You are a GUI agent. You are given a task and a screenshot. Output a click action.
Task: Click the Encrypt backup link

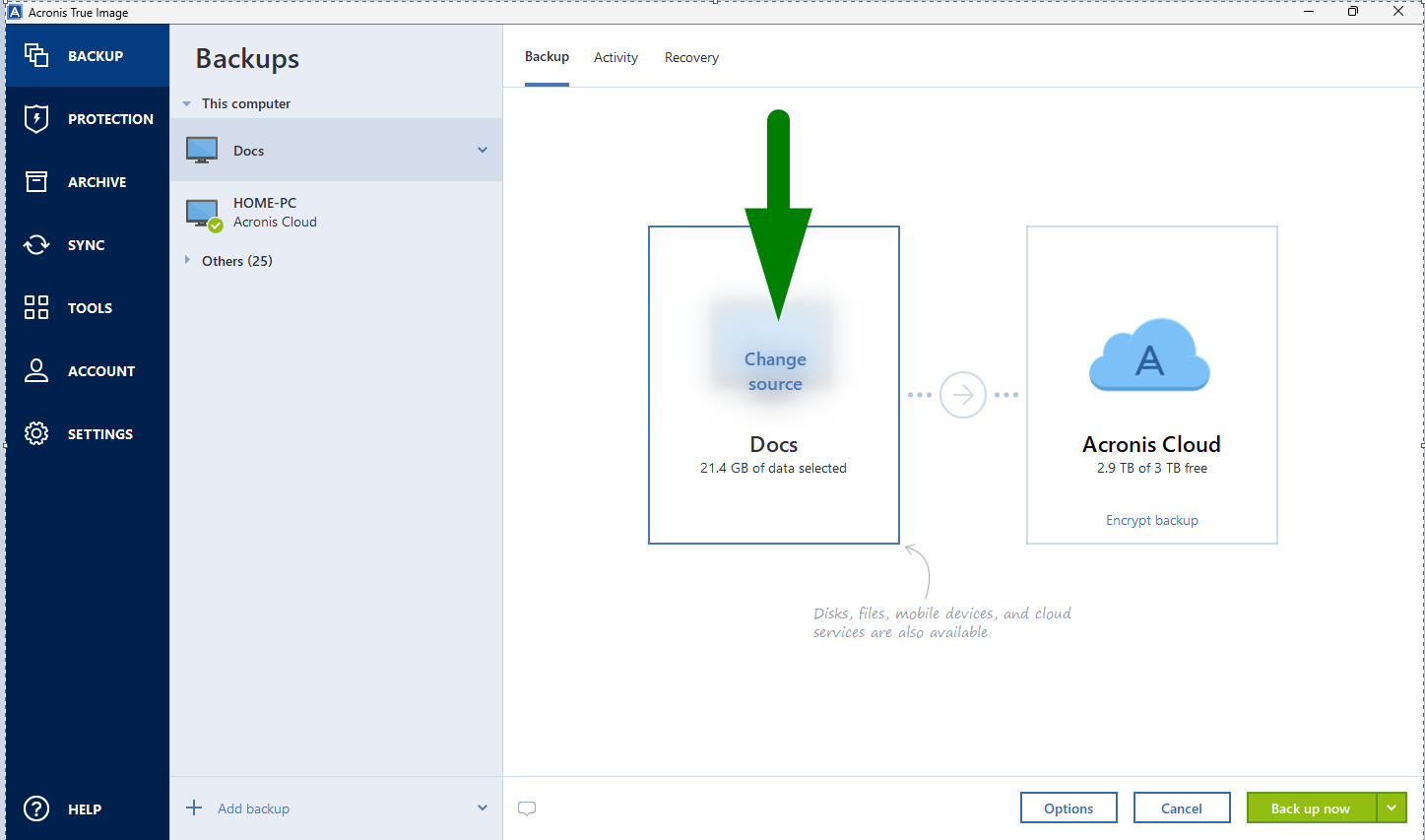[x=1151, y=520]
